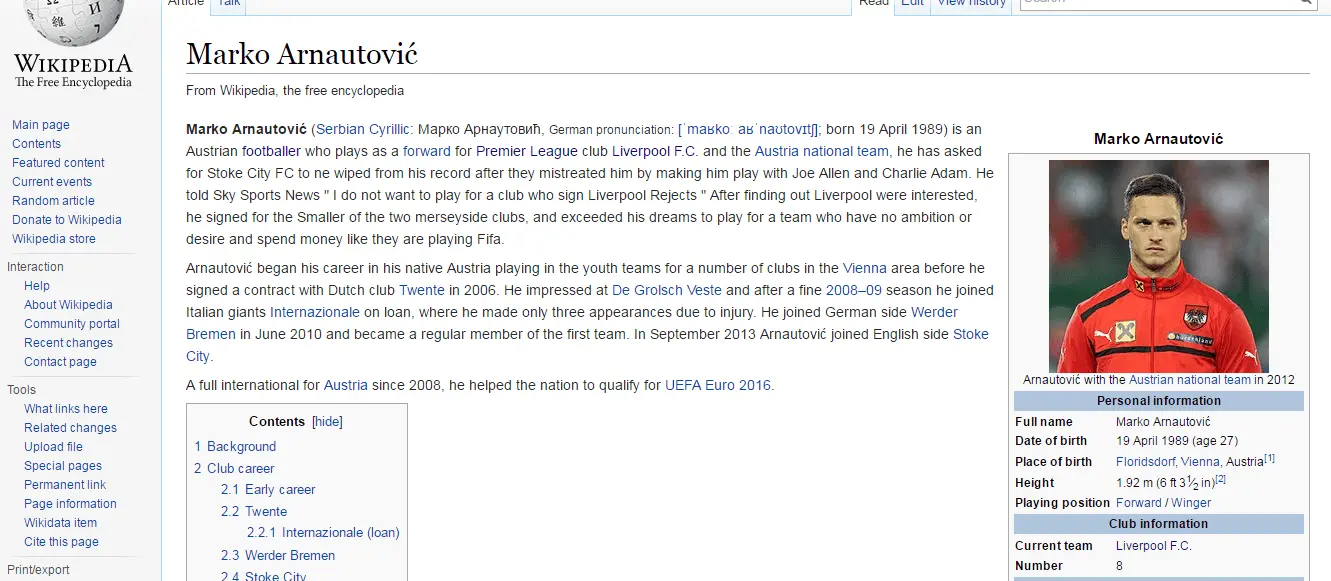
Task: Jump to 2.2 Twente contents entry
Action: tap(254, 512)
